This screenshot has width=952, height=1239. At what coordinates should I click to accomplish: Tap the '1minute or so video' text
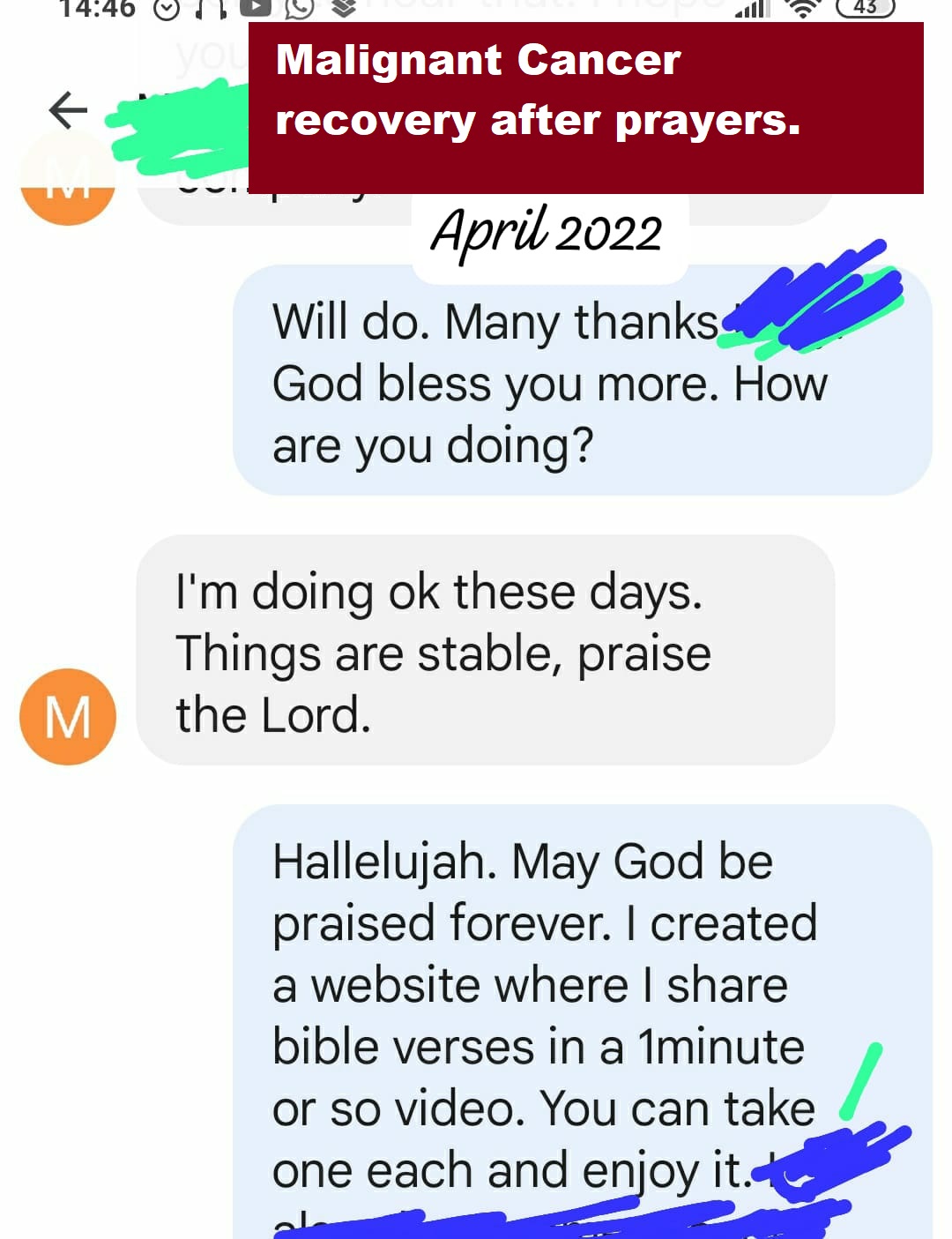coord(539,1078)
